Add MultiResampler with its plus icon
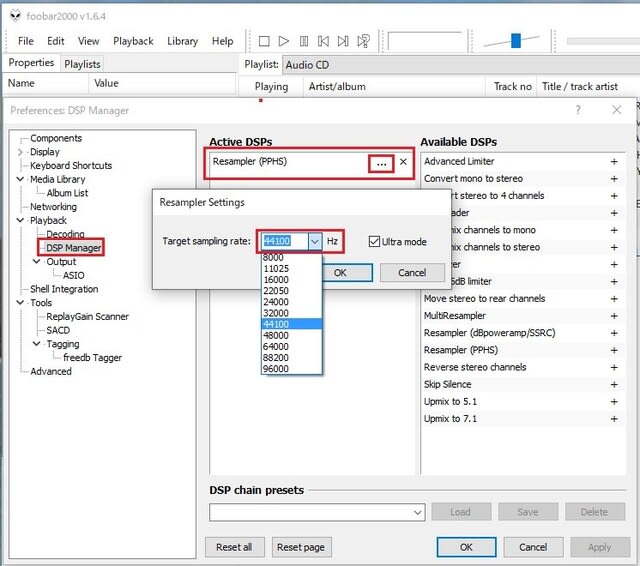This screenshot has height=566, width=640. (614, 316)
